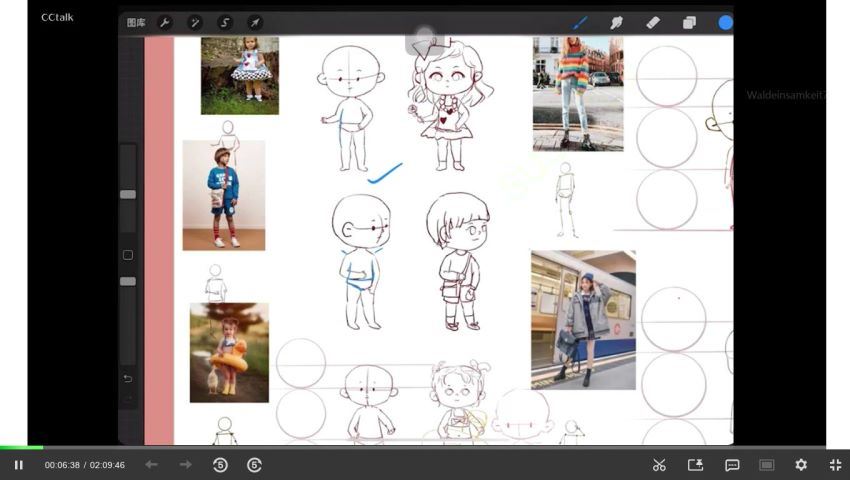Go to next item arrow
This screenshot has height=480, width=850.
(185, 465)
